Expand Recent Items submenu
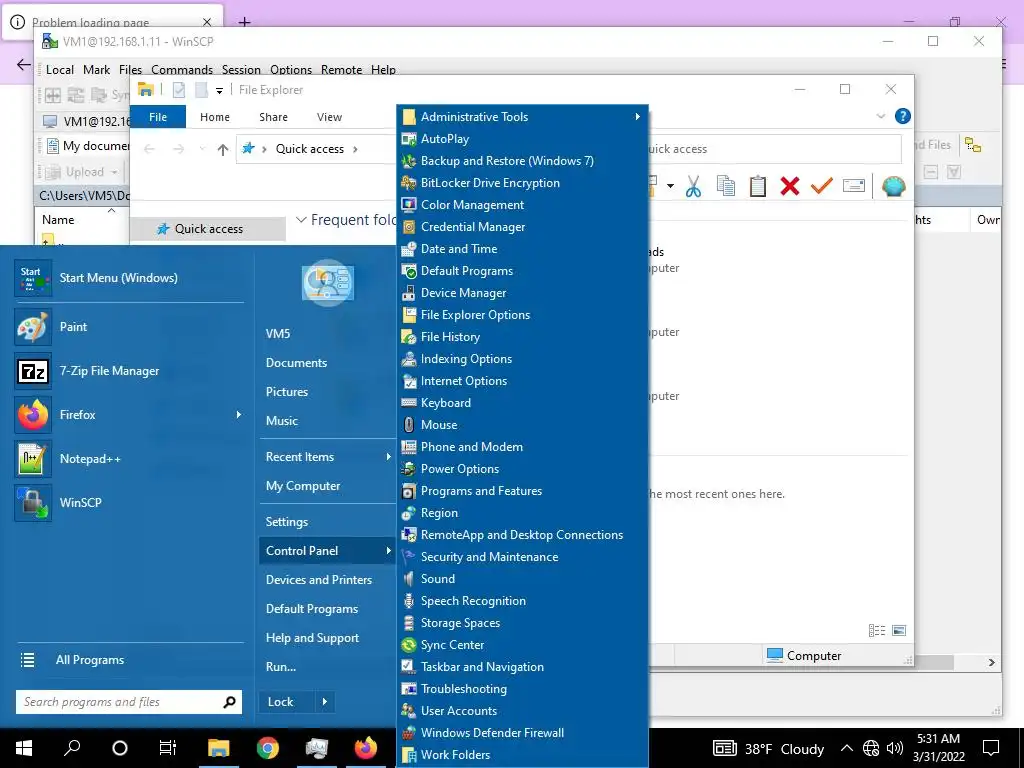Viewport: 1024px width, 768px height. tap(388, 456)
